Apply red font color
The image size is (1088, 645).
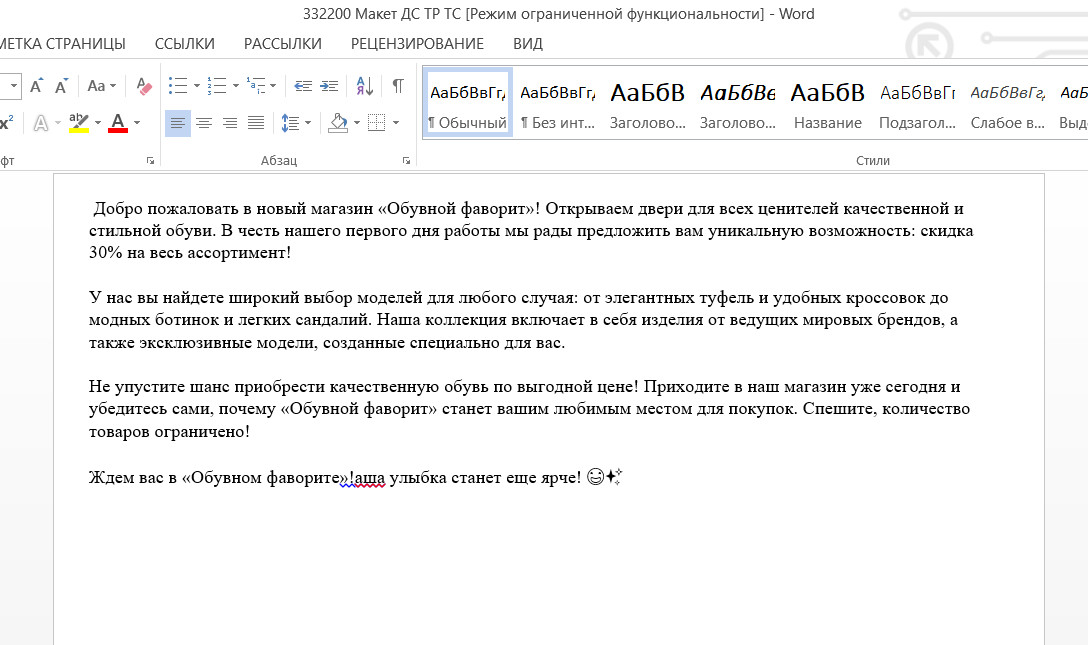118,123
